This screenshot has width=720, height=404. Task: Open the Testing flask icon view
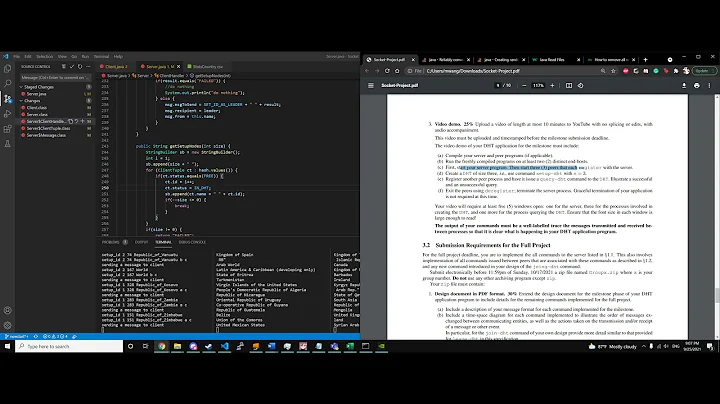pos(7,144)
